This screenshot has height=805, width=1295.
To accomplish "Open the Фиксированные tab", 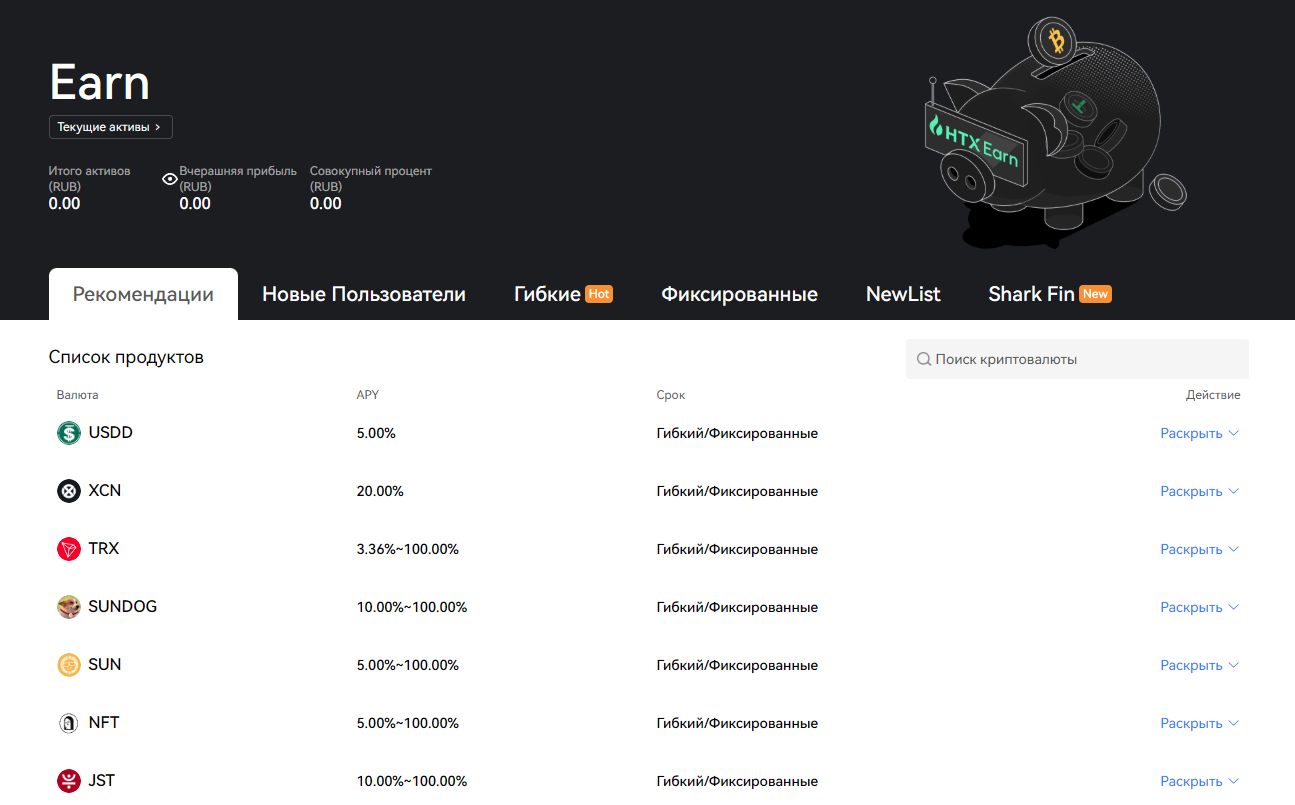I will click(739, 294).
